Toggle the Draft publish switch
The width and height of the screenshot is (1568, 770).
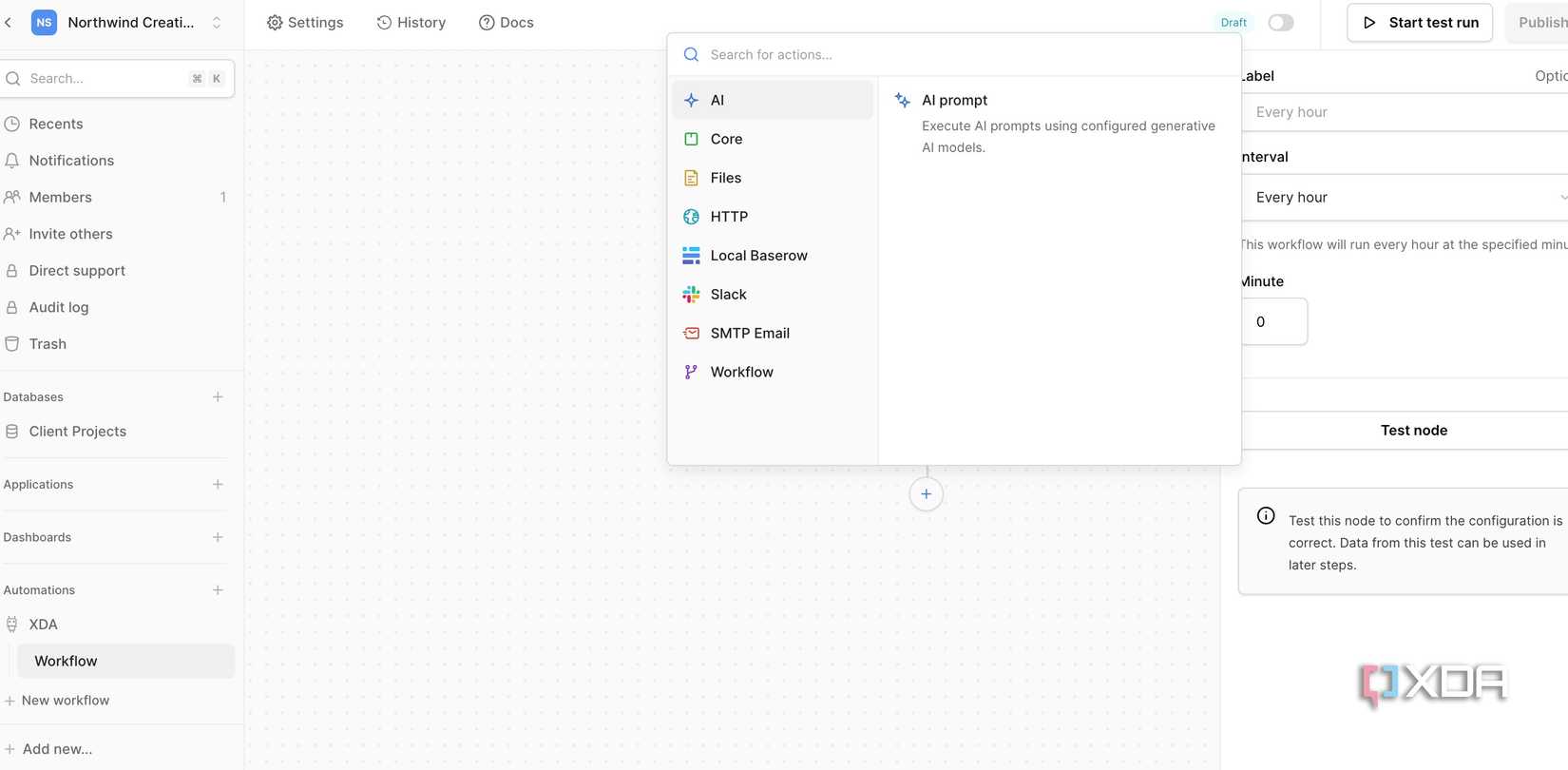[1281, 22]
